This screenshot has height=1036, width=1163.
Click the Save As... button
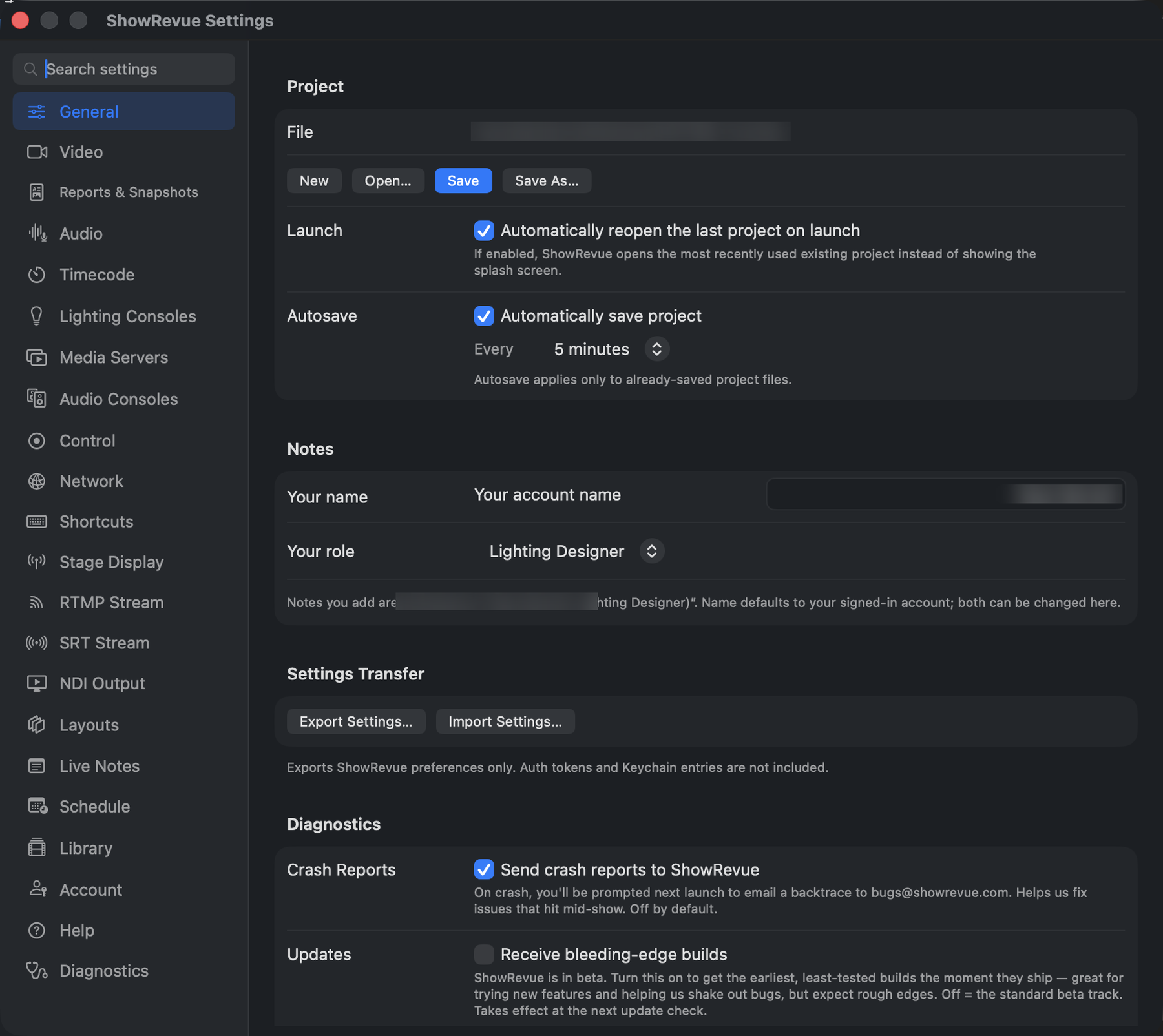tap(547, 181)
